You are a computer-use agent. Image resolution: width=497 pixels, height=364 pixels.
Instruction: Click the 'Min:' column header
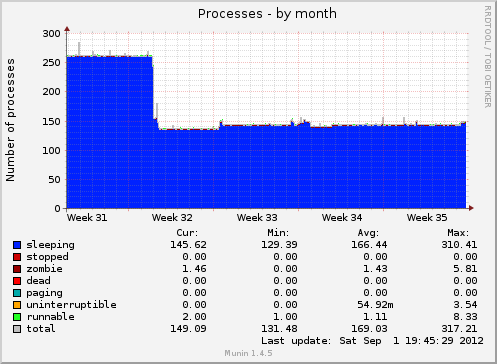[278, 233]
